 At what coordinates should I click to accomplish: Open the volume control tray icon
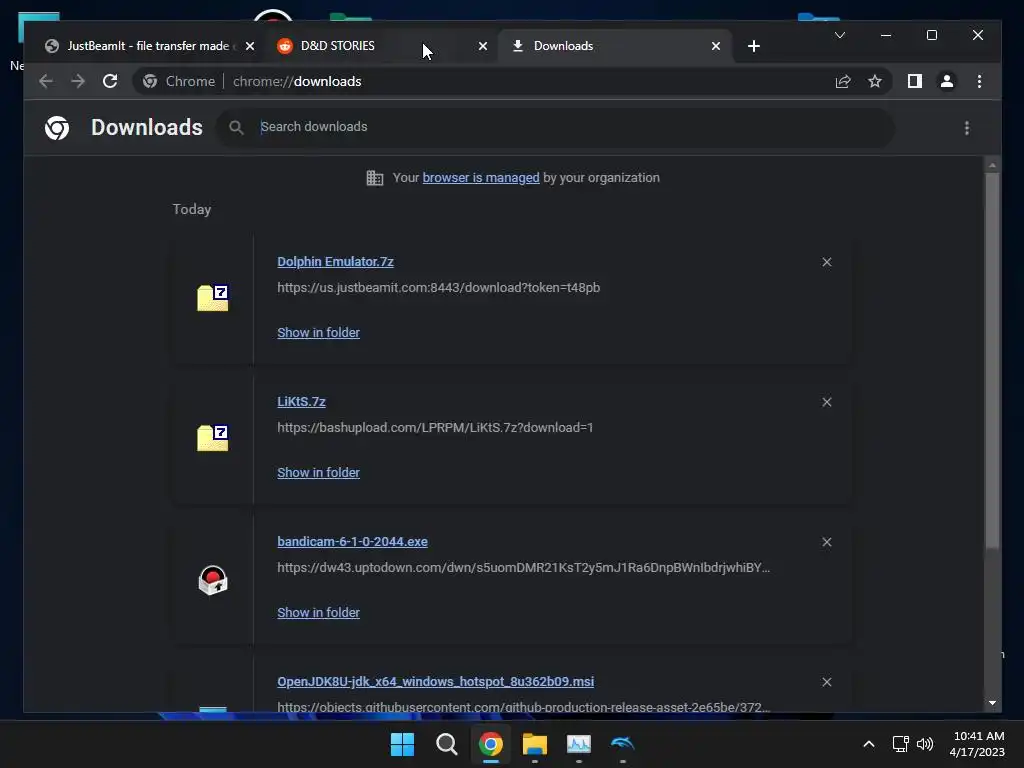(925, 744)
